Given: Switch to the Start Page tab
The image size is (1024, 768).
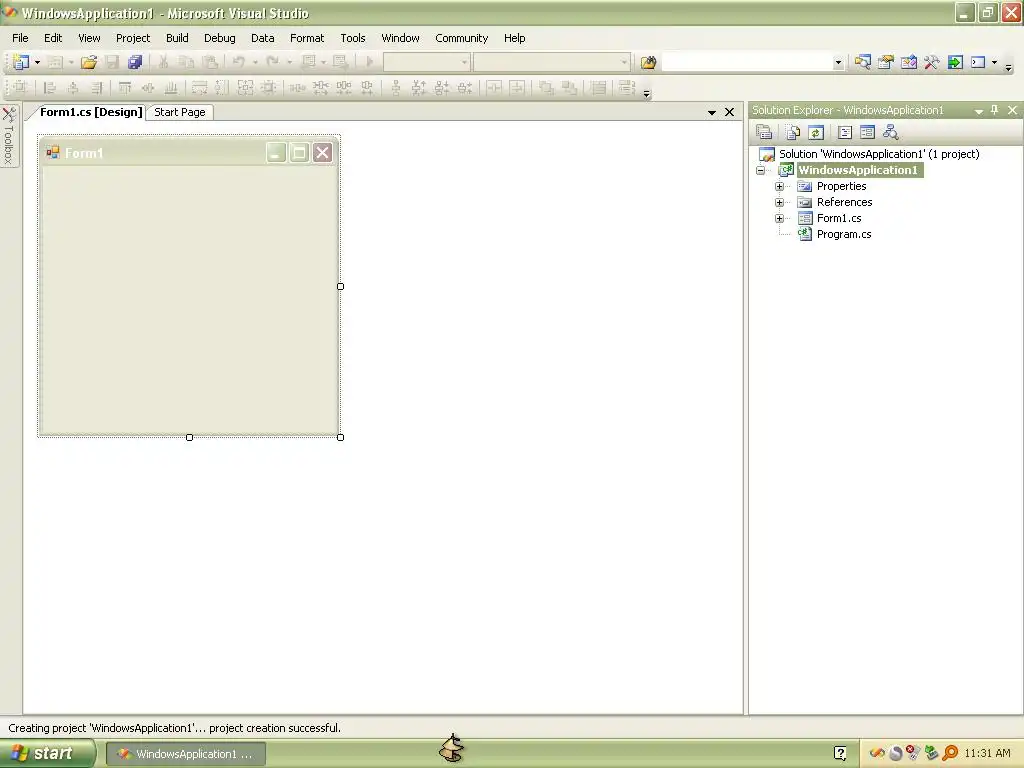Looking at the screenshot, I should [x=180, y=112].
